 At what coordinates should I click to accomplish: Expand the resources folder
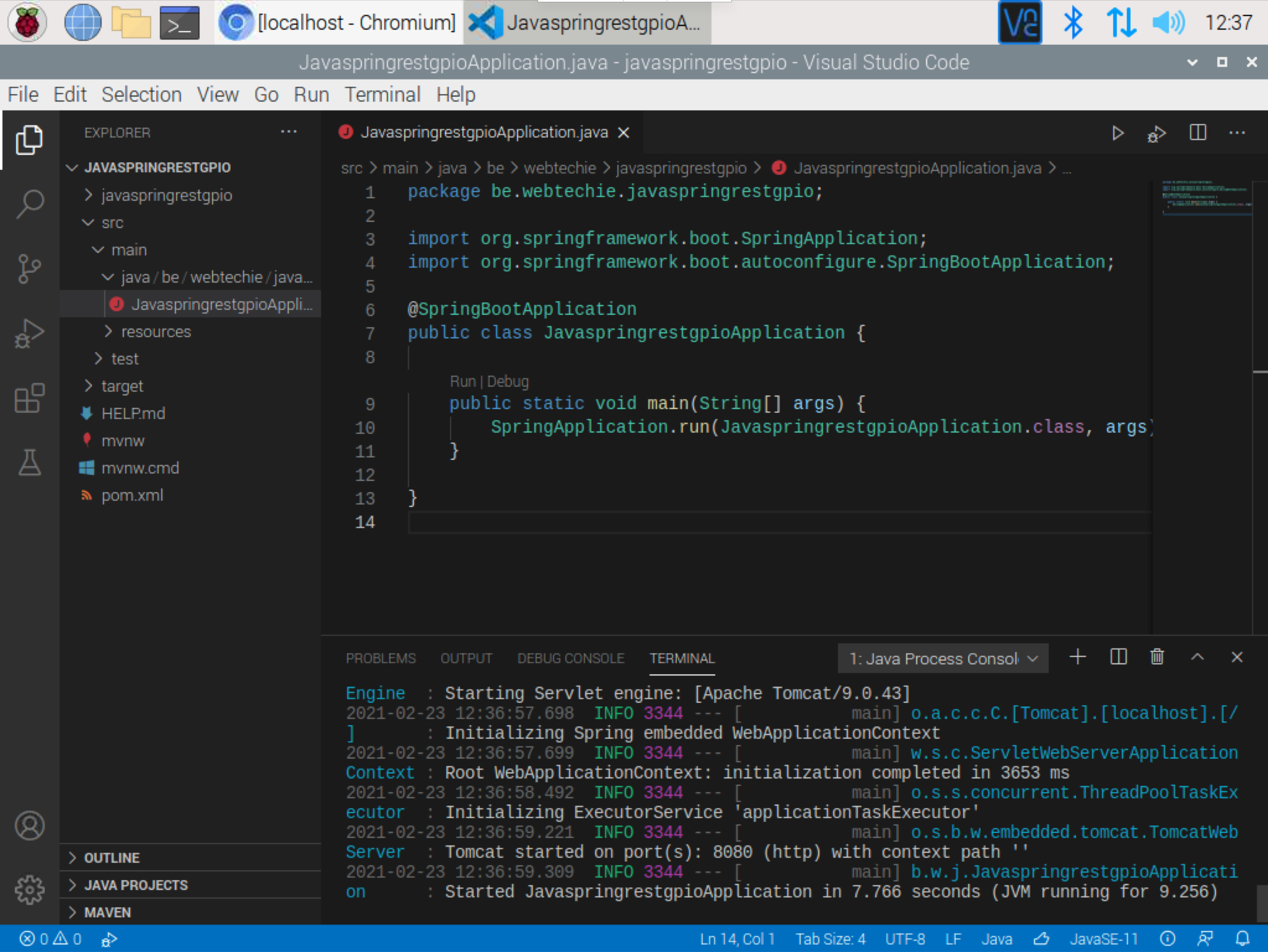pyautogui.click(x=155, y=331)
